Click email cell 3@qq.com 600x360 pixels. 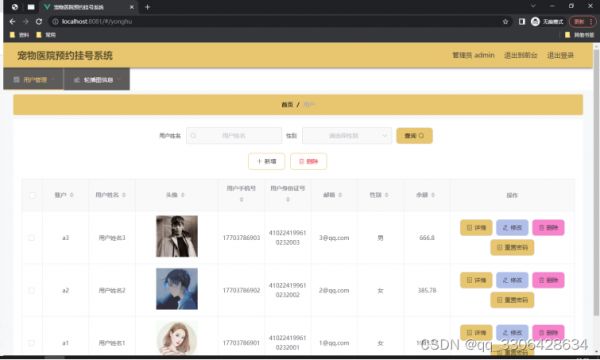tap(334, 238)
